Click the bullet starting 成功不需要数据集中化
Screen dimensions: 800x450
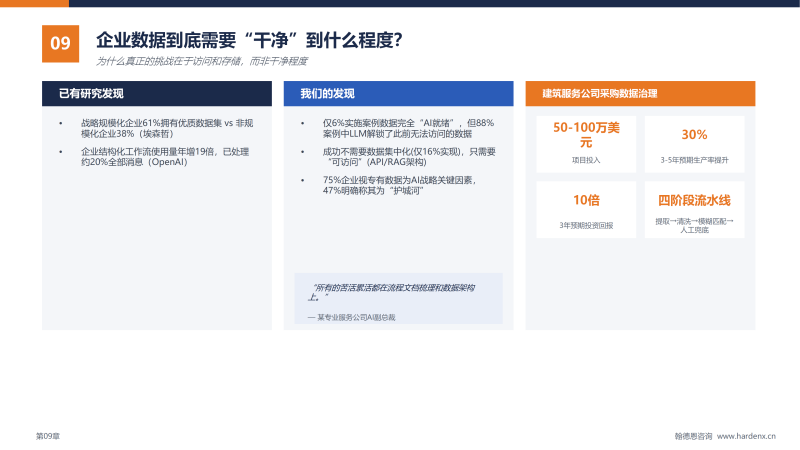coord(409,157)
